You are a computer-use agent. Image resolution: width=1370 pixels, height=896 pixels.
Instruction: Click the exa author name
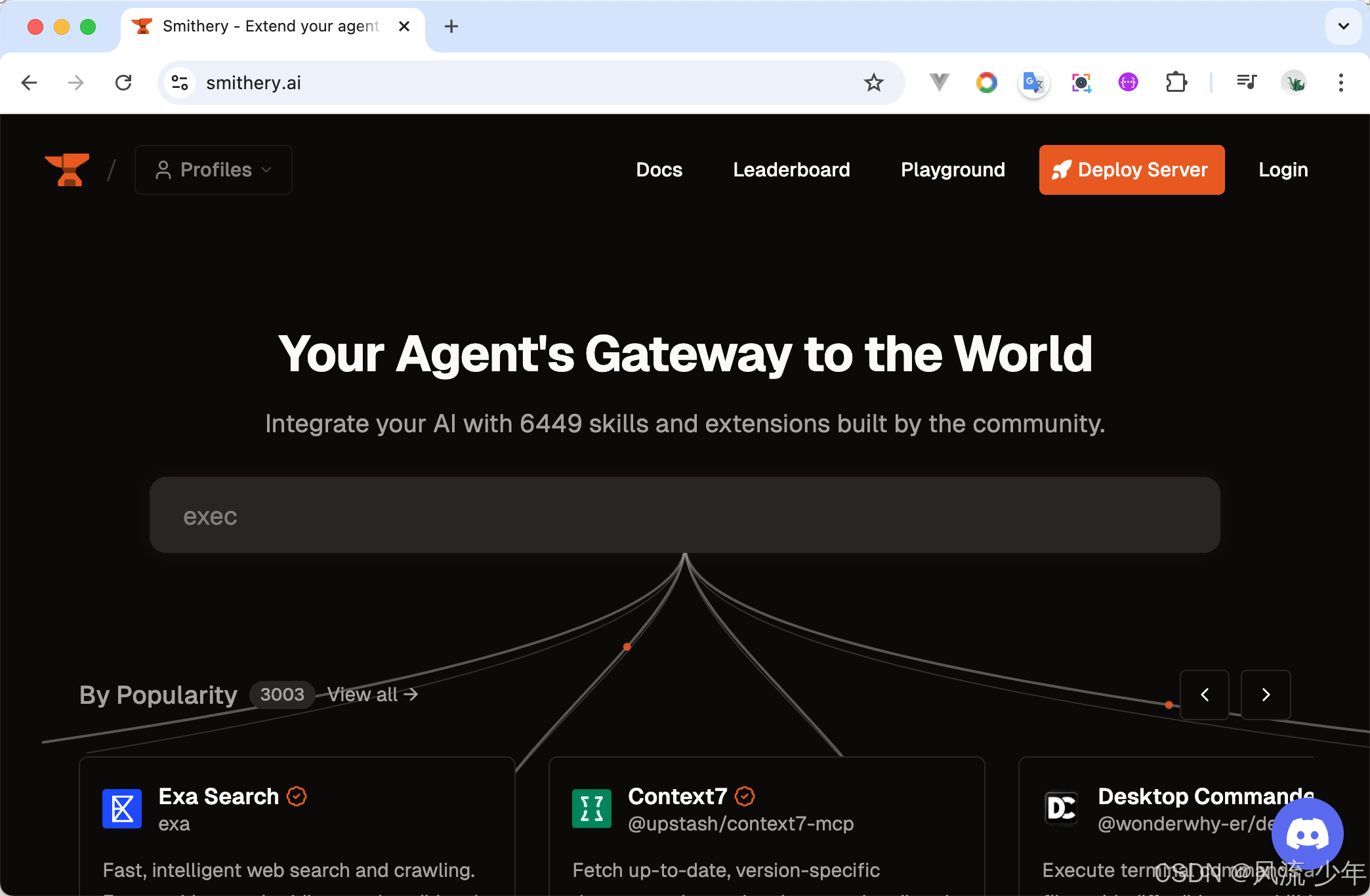pos(174,824)
